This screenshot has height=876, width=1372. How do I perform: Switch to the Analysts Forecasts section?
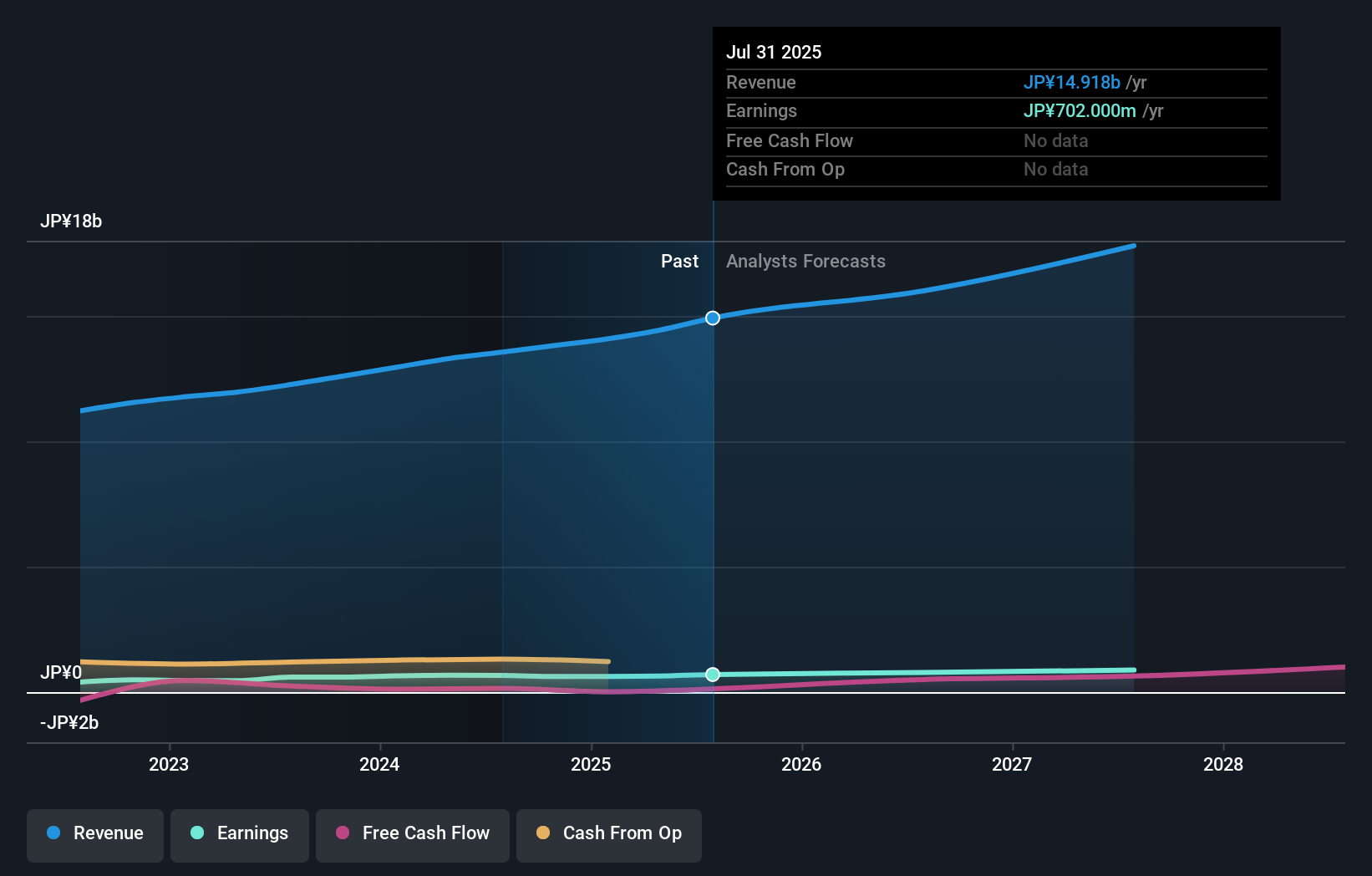point(805,261)
